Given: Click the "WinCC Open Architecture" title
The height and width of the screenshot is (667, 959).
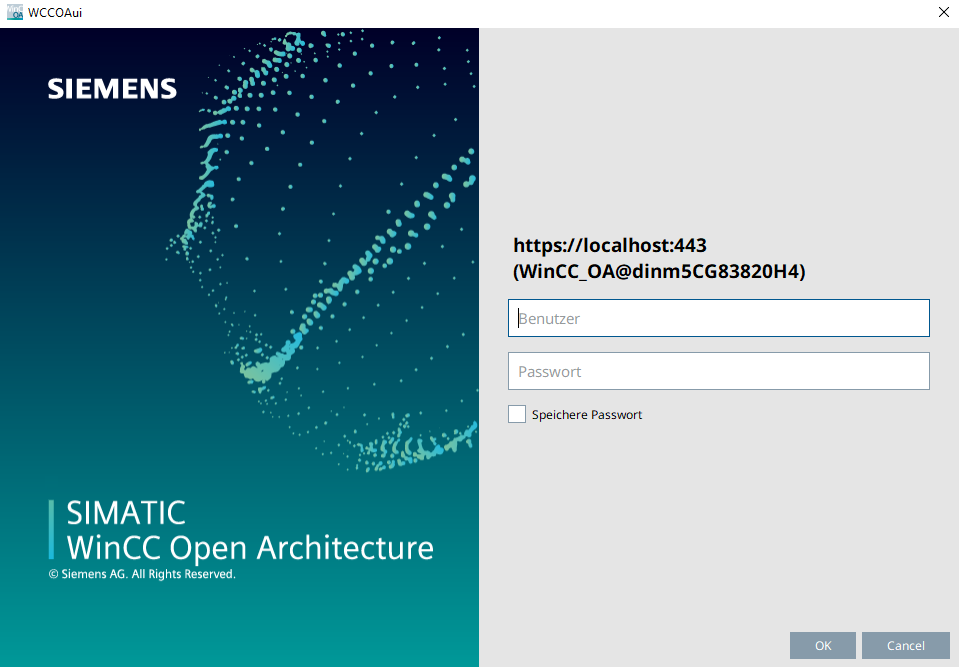Looking at the screenshot, I should (250, 548).
